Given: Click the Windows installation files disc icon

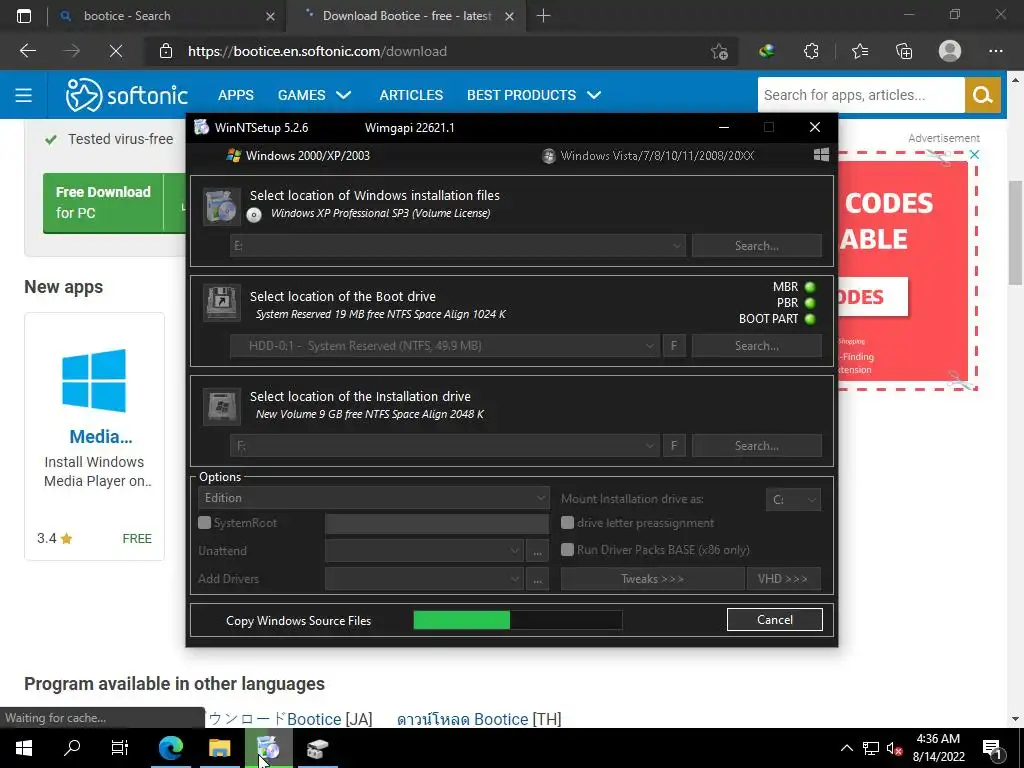Looking at the screenshot, I should [221, 206].
